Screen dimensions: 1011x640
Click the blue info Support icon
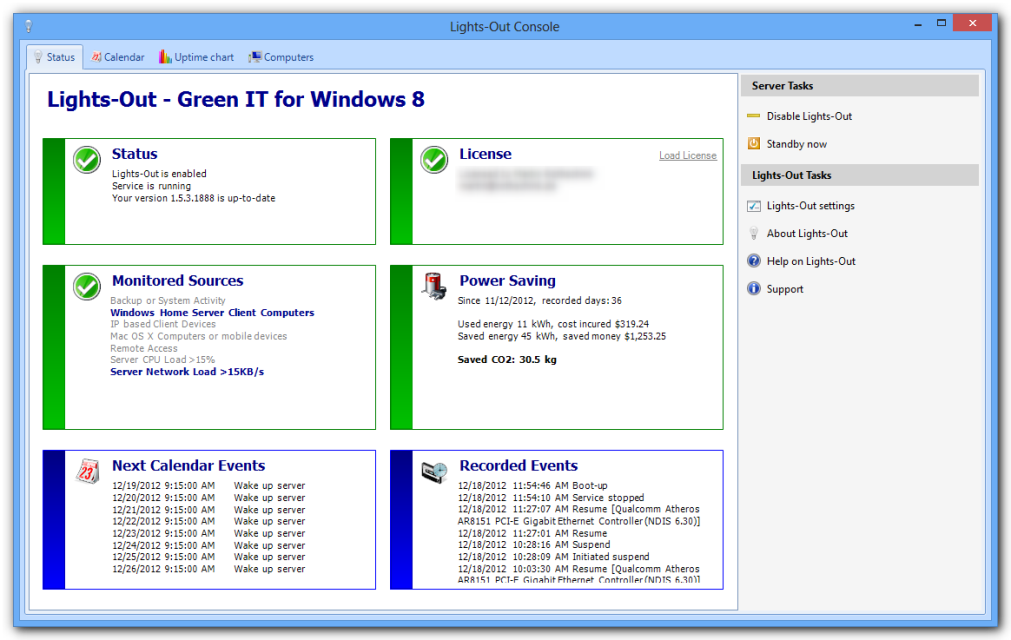point(753,288)
